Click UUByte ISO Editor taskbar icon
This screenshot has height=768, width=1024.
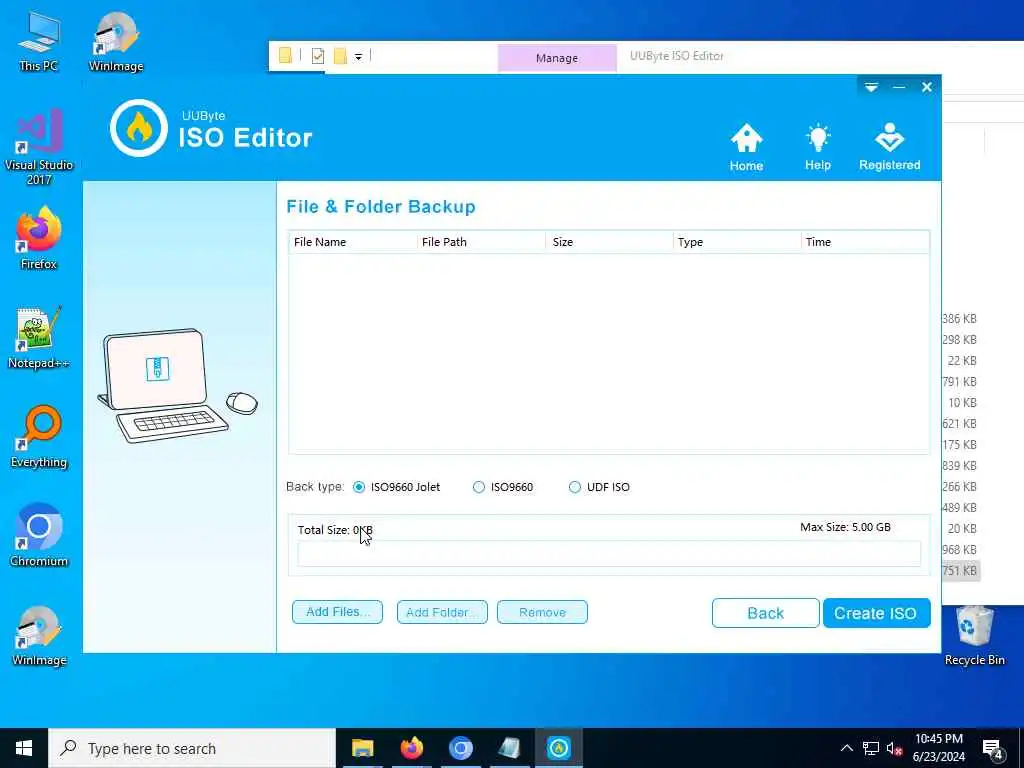tap(558, 748)
